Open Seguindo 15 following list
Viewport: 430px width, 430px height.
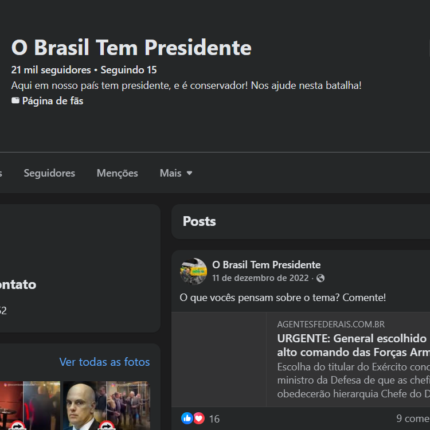tap(129, 70)
